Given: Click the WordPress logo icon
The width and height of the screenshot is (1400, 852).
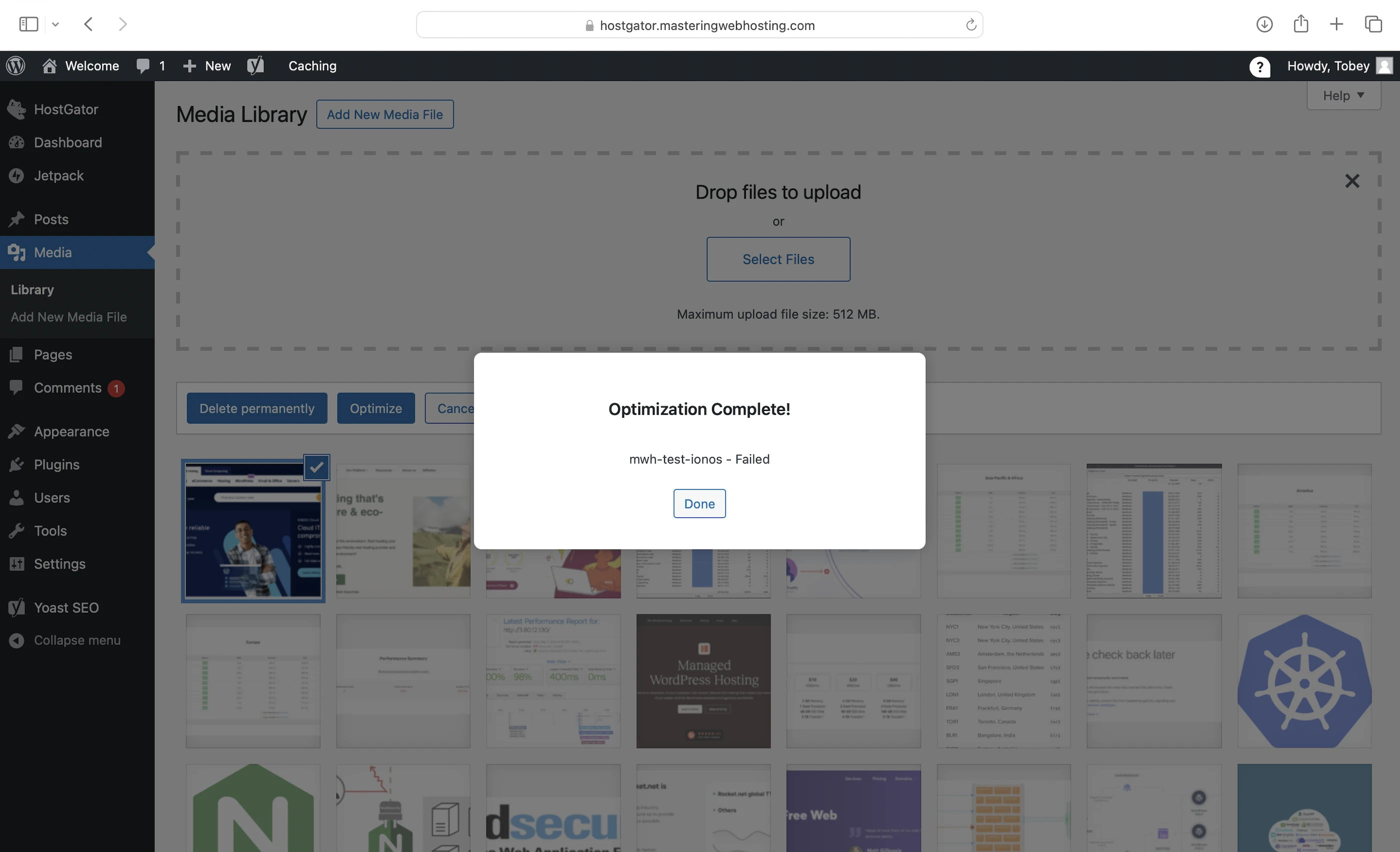Looking at the screenshot, I should tap(16, 66).
